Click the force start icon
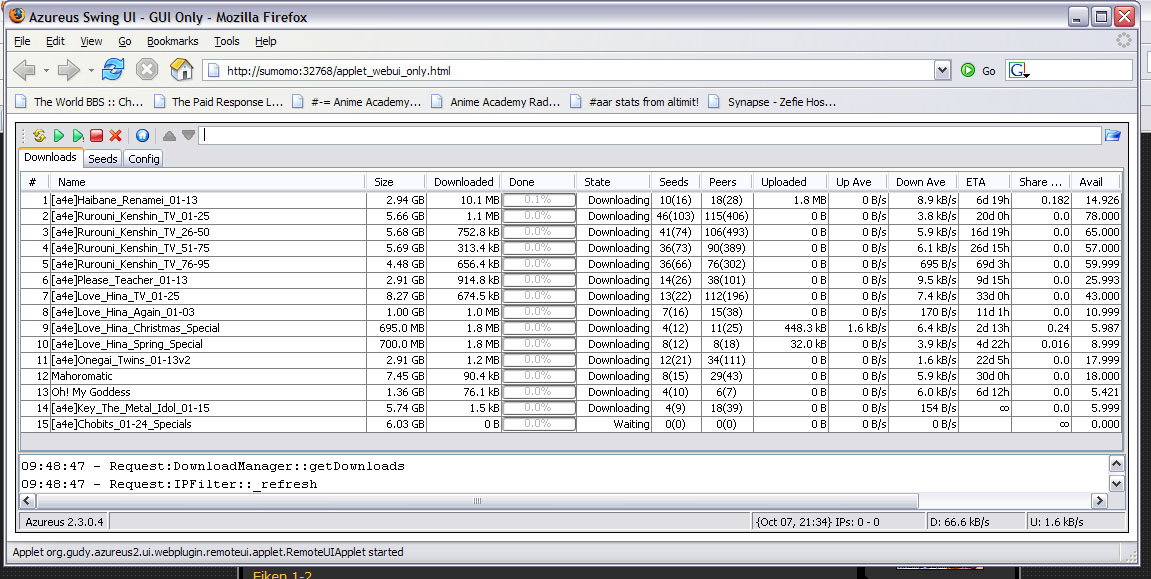Image resolution: width=1151 pixels, height=579 pixels. [x=78, y=135]
